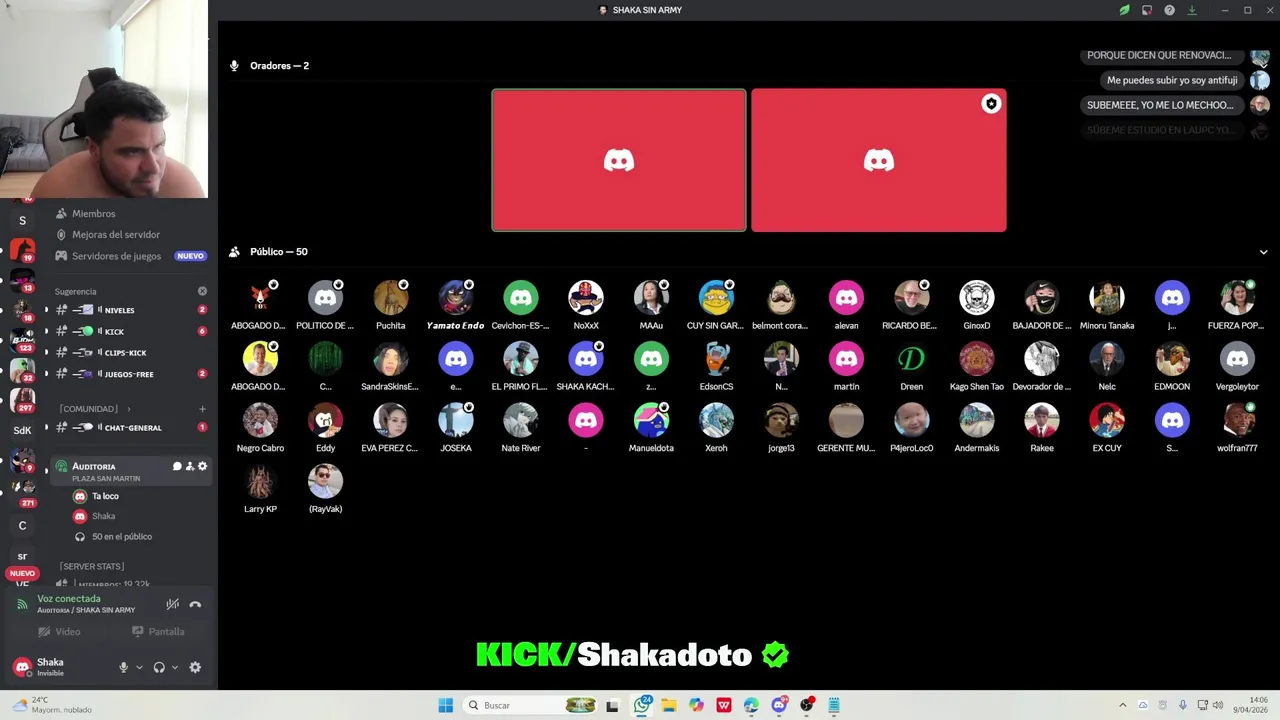This screenshot has height=720, width=1280.
Task: Open server with 297 notifications badge
Action: 22,400
